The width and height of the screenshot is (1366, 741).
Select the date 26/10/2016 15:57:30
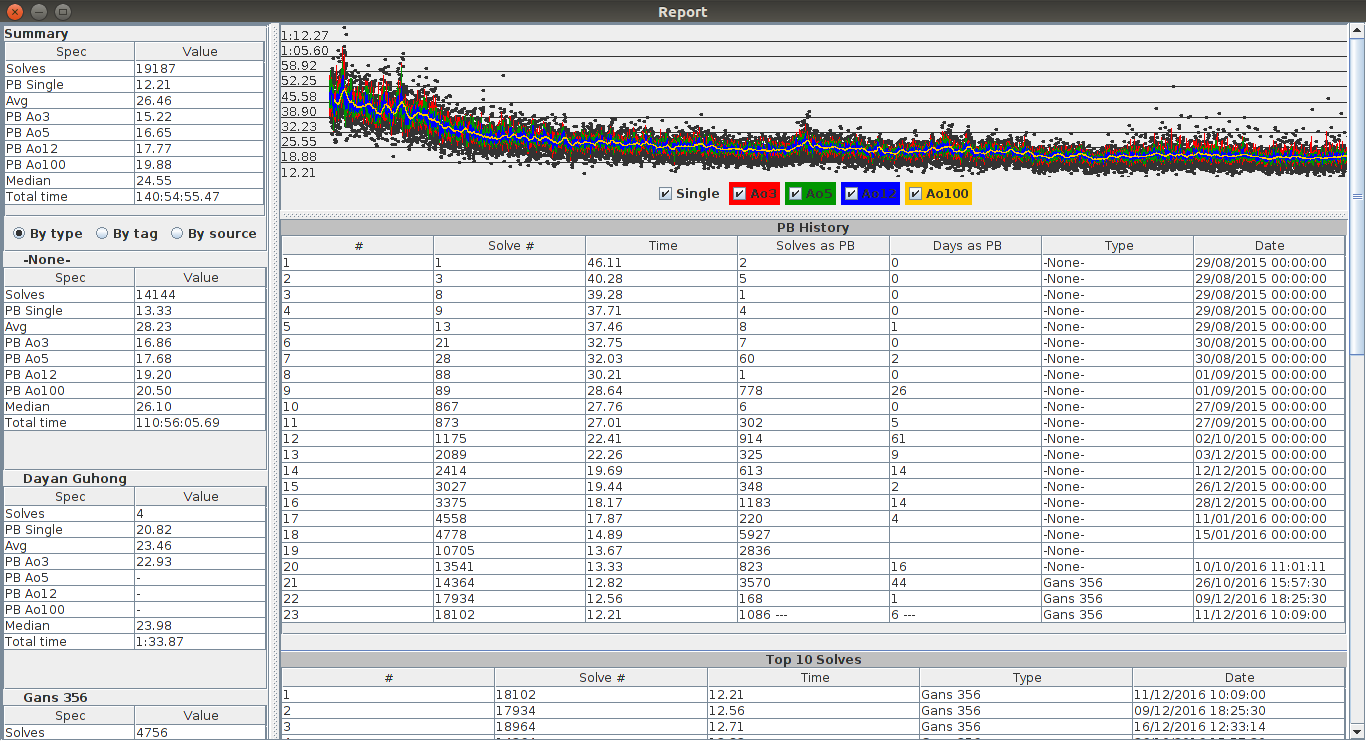pos(1269,583)
